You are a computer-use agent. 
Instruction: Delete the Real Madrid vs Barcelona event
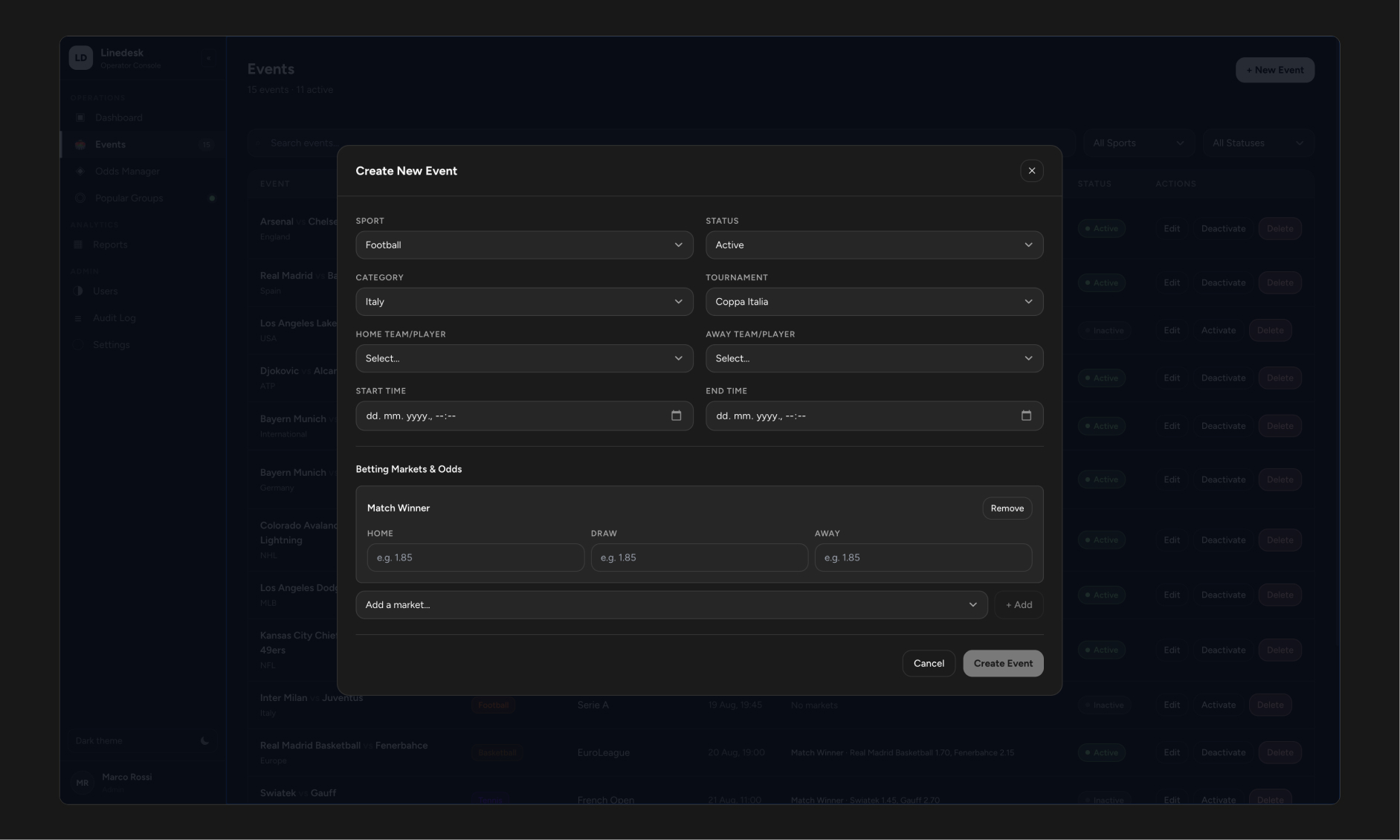pos(1280,283)
